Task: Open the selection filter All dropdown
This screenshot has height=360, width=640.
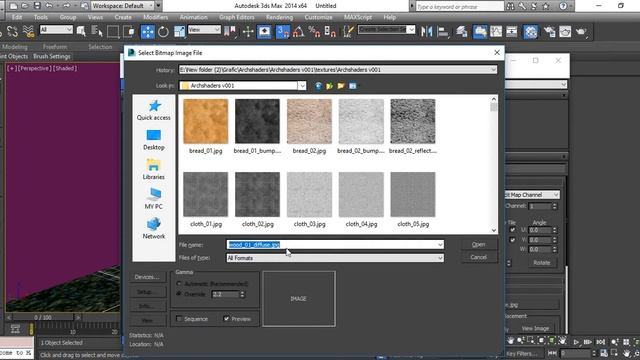Action: 56,30
